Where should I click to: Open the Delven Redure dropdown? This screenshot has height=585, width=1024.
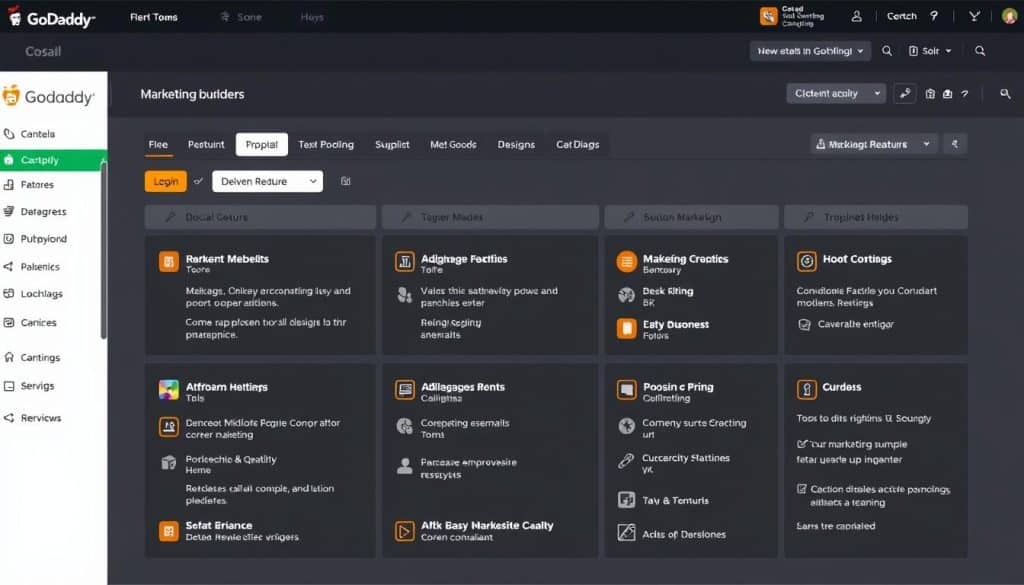(x=268, y=182)
